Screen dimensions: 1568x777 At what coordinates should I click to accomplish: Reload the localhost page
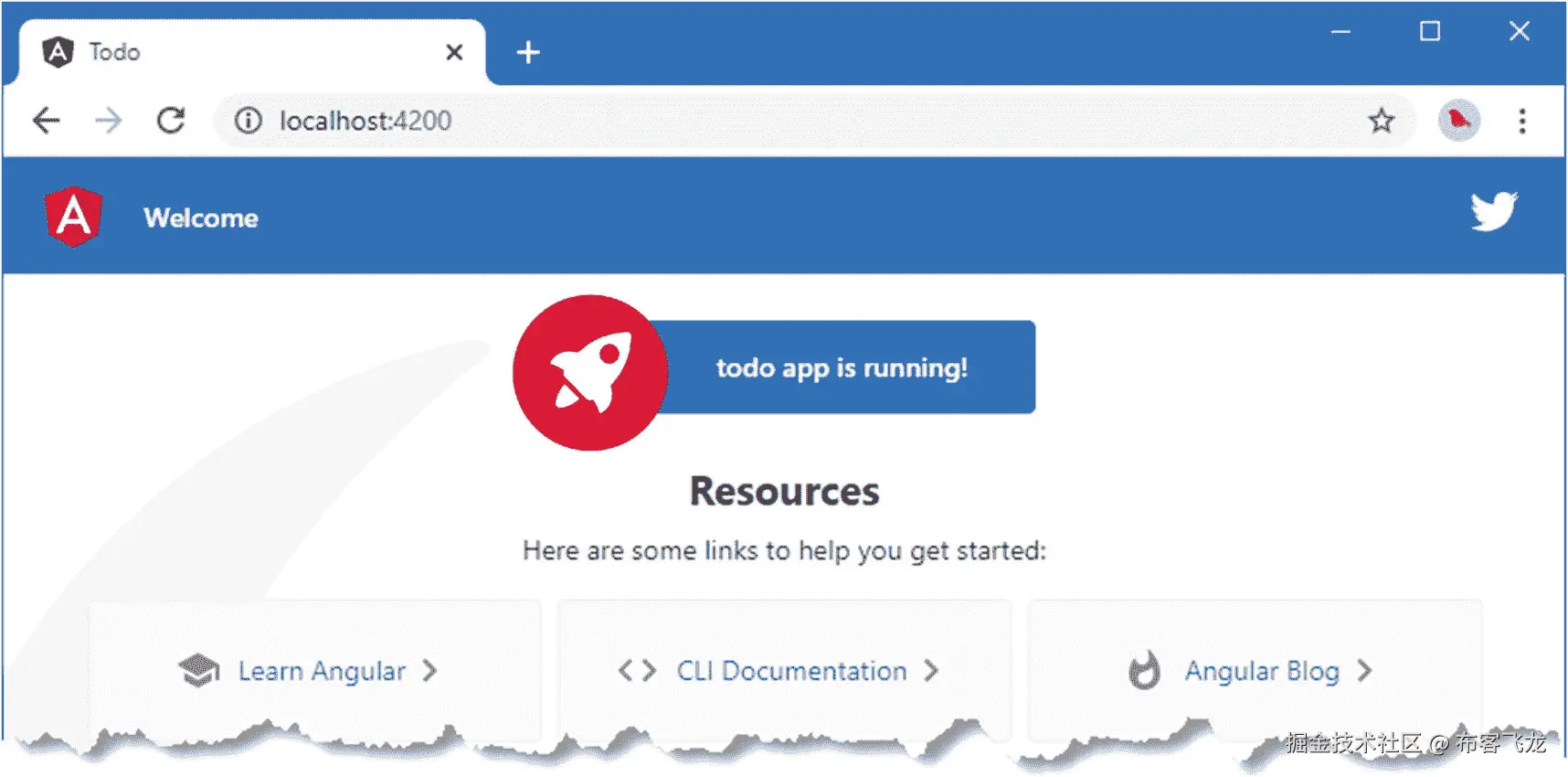coord(171,121)
